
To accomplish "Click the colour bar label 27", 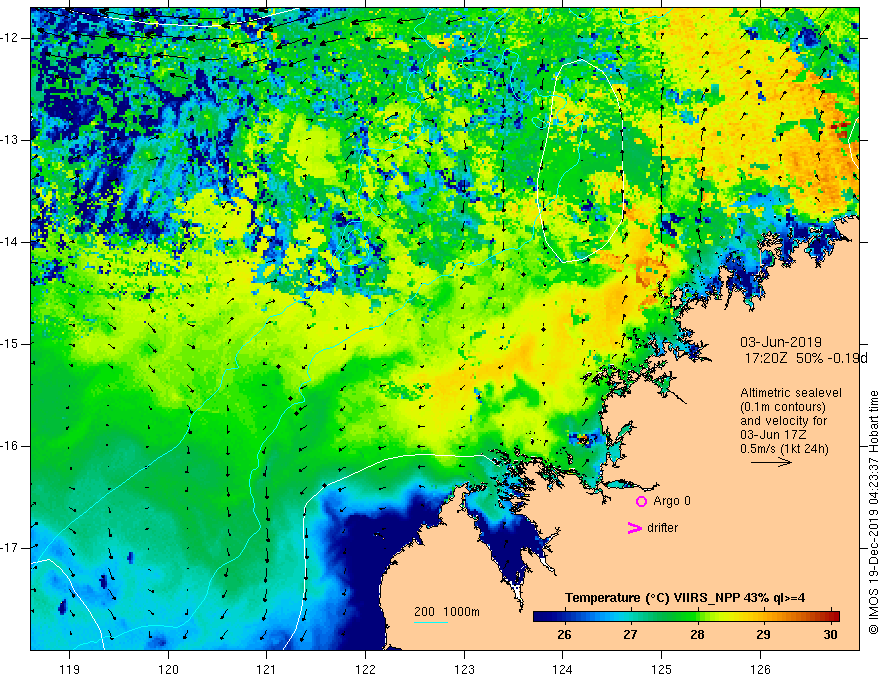I will [x=630, y=635].
